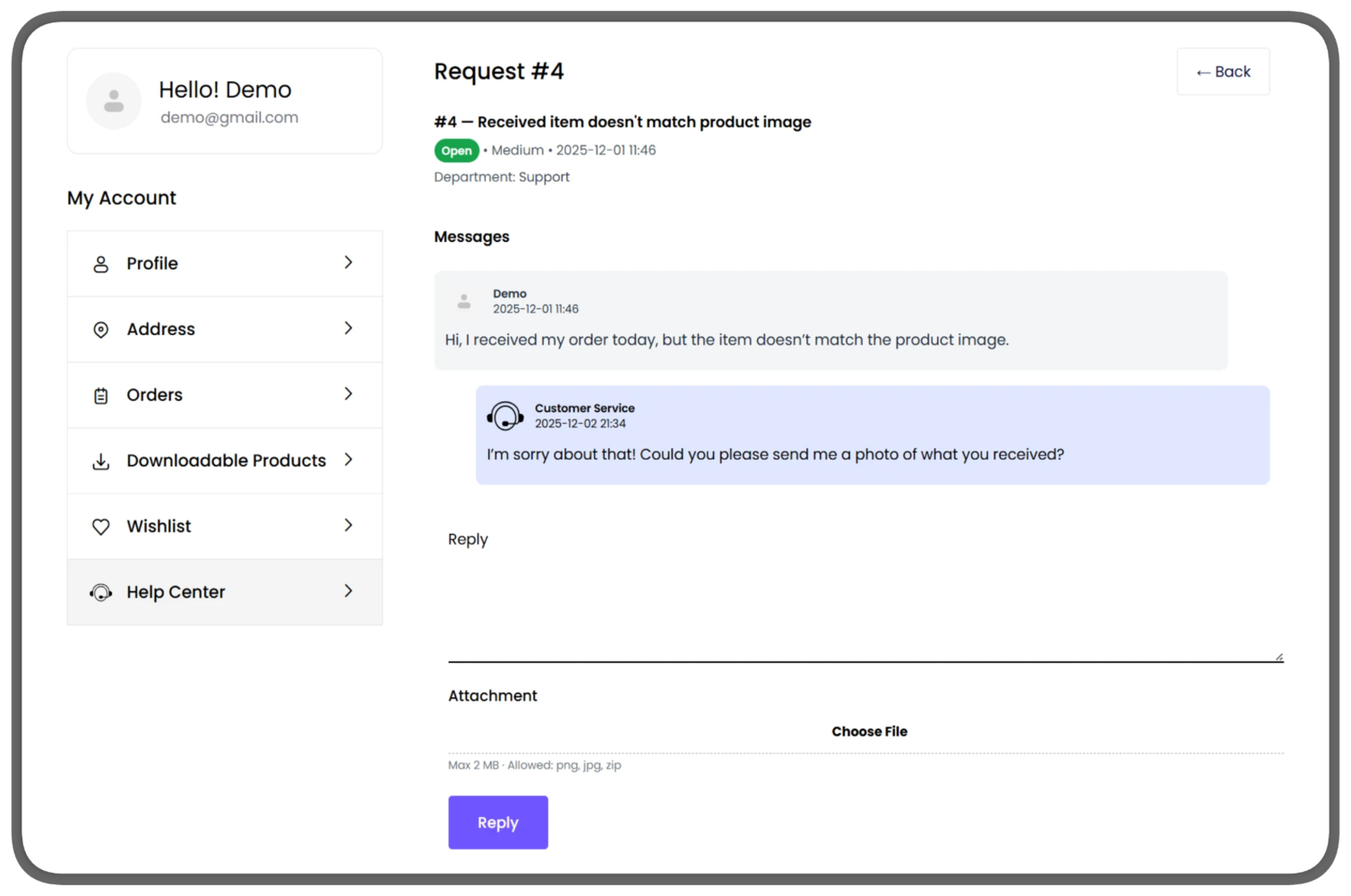The width and height of the screenshot is (1351, 896).
Task: Click the Wishlist heart icon
Action: pyautogui.click(x=101, y=527)
